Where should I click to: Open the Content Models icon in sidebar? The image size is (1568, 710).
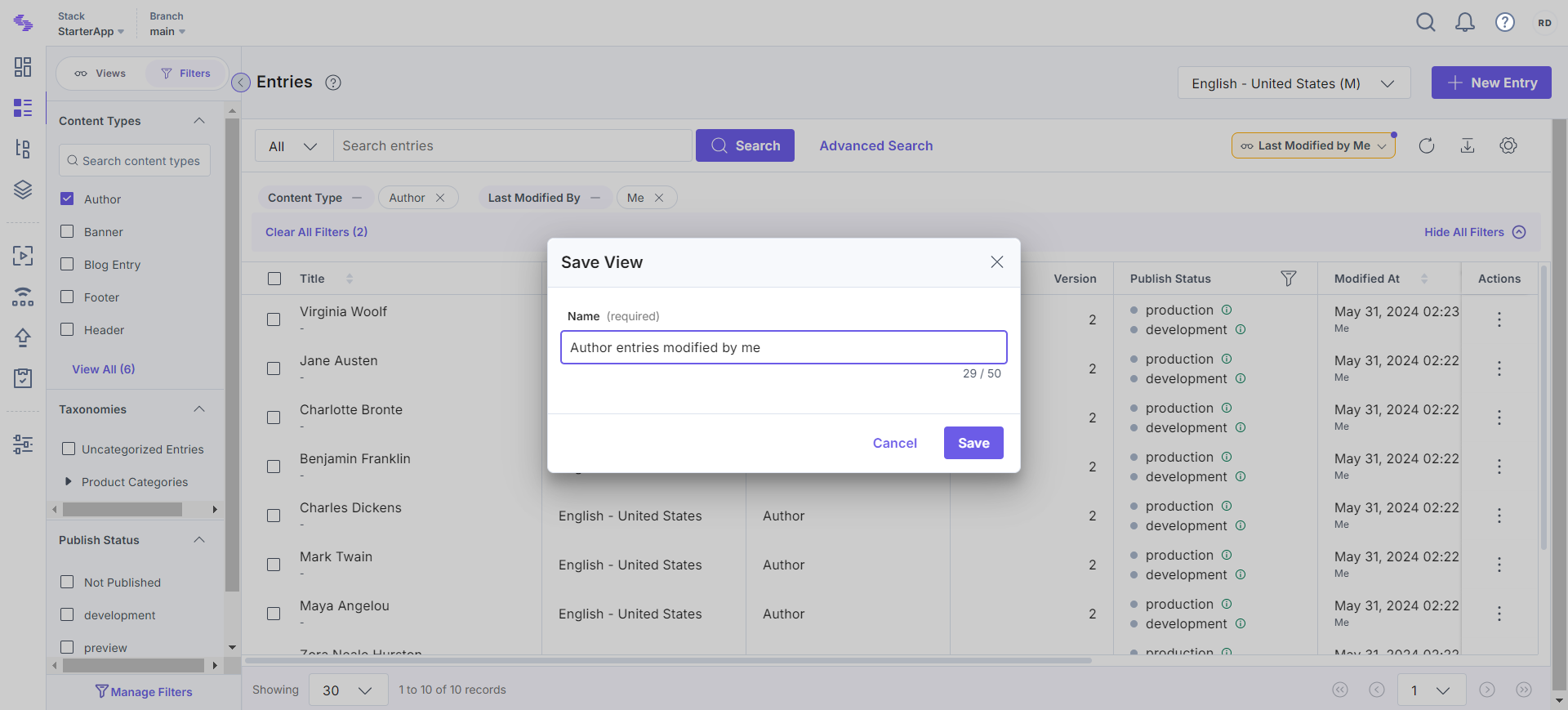[23, 149]
